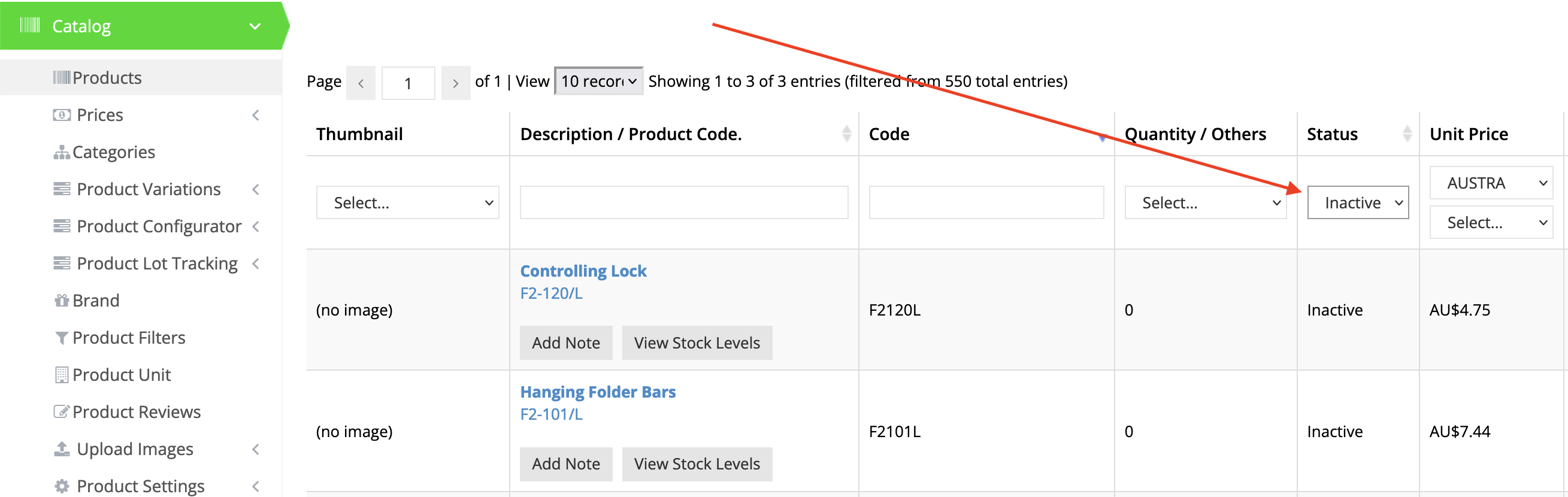Open the Controlling Lock product link
Image resolution: width=1568 pixels, height=497 pixels.
(x=583, y=271)
